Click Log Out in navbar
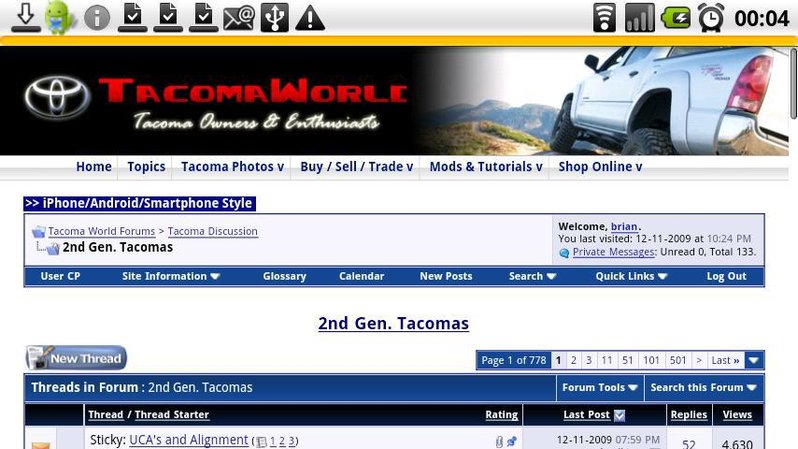The width and height of the screenshot is (798, 449). [726, 276]
